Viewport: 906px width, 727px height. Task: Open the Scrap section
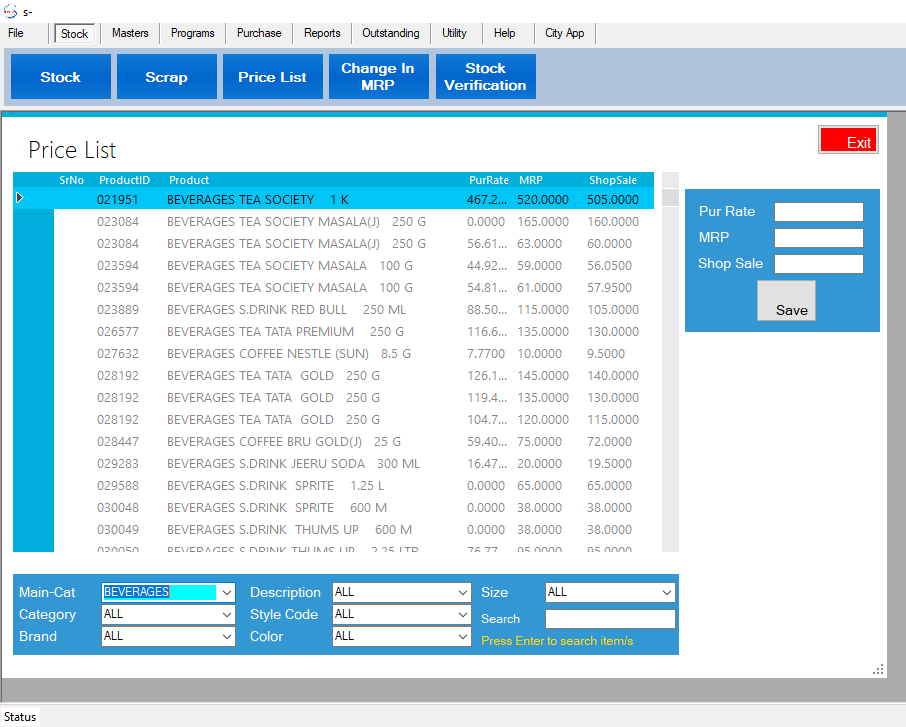pyautogui.click(x=166, y=77)
